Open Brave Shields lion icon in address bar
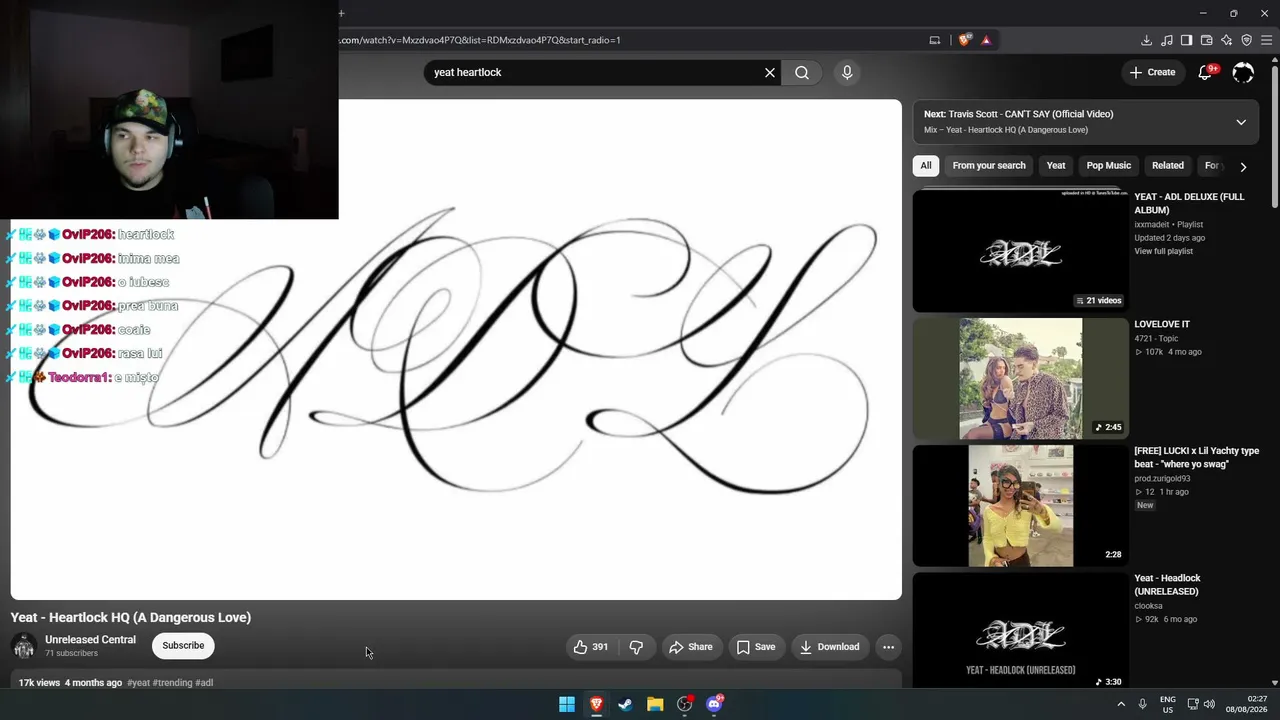Image resolution: width=1280 pixels, height=720 pixels. click(964, 40)
